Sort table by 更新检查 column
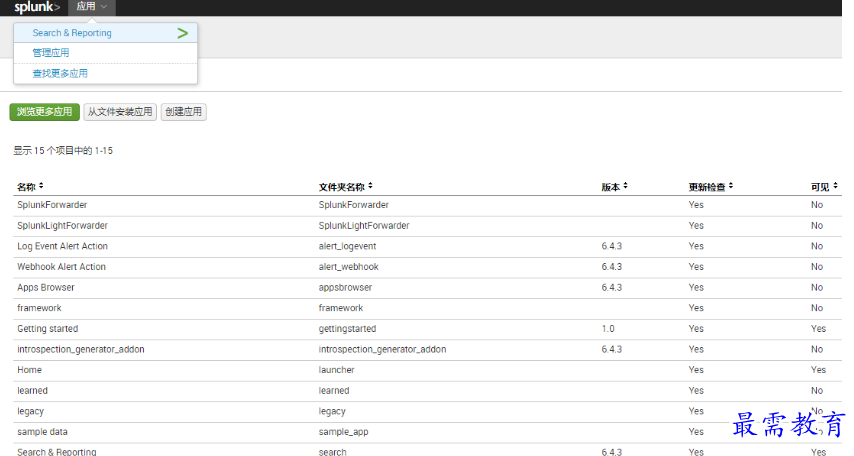 711,187
